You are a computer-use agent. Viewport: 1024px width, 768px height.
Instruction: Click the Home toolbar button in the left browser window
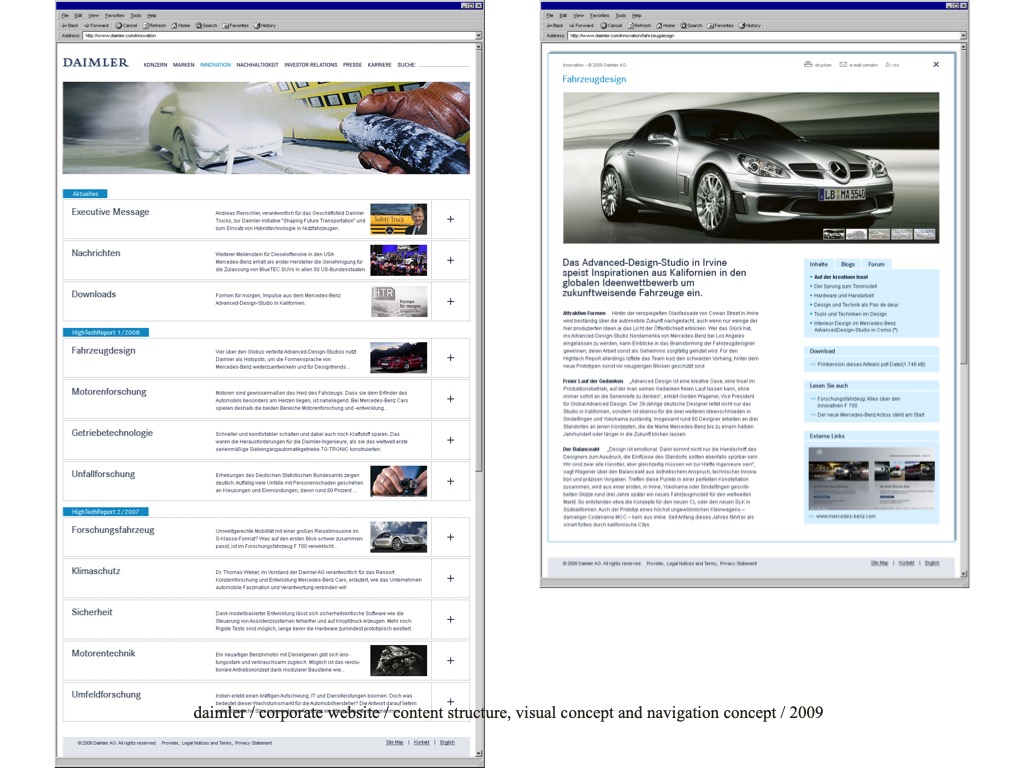click(180, 25)
